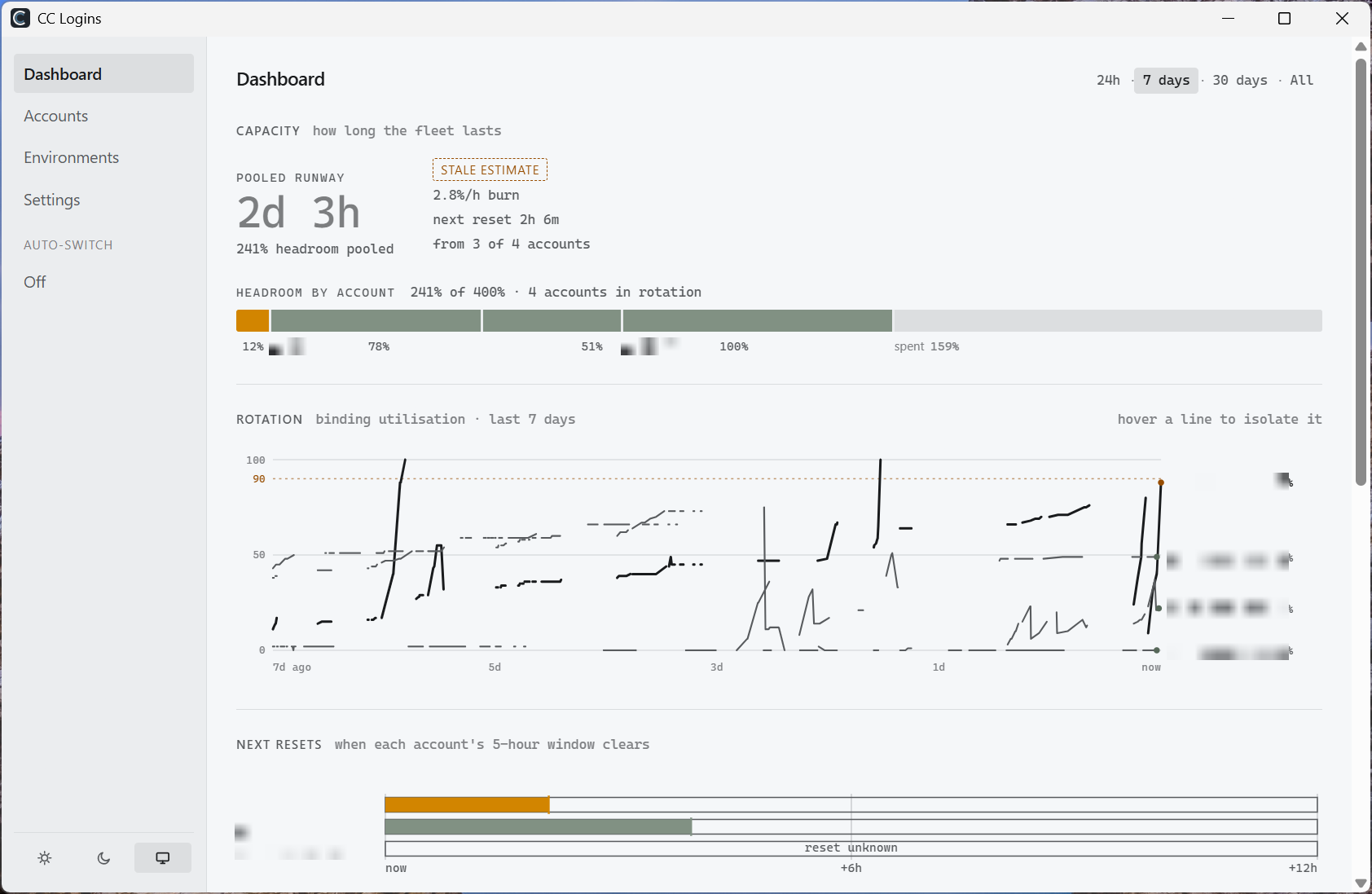
Task: Click the scrollbar down arrow
Action: 1361,883
